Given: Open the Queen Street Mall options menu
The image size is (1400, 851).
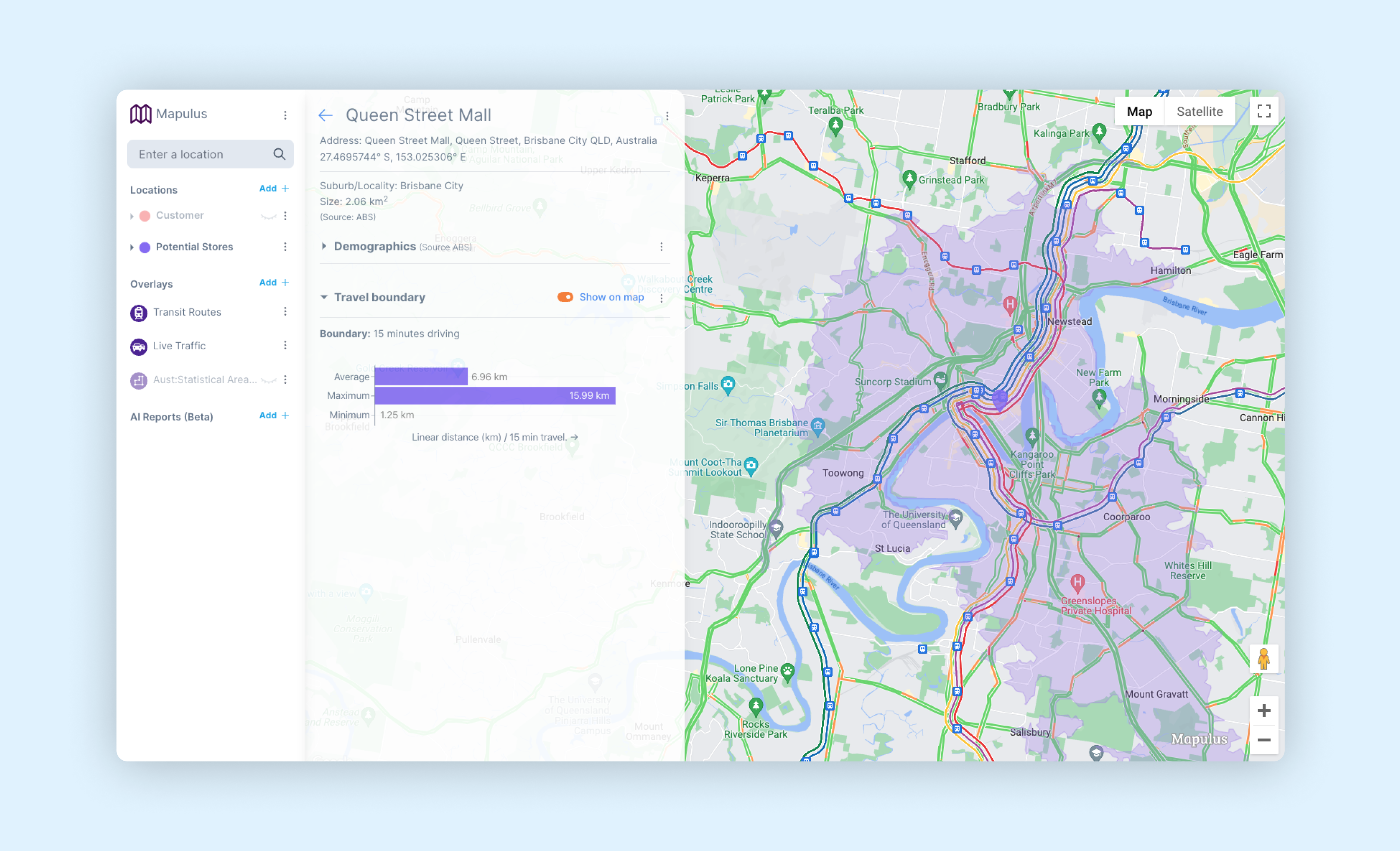Looking at the screenshot, I should [667, 115].
